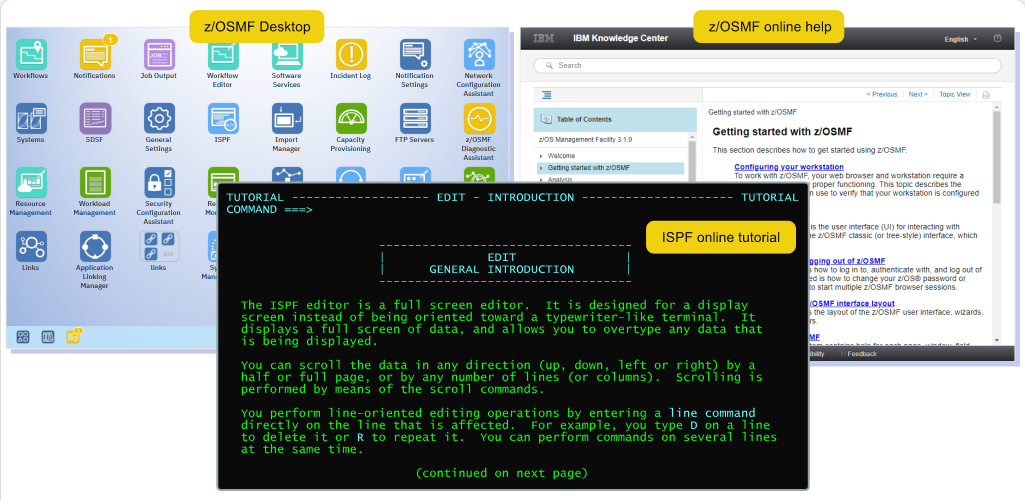Select Welcome in table of contents
The height and width of the screenshot is (500, 1025).
tap(562, 156)
